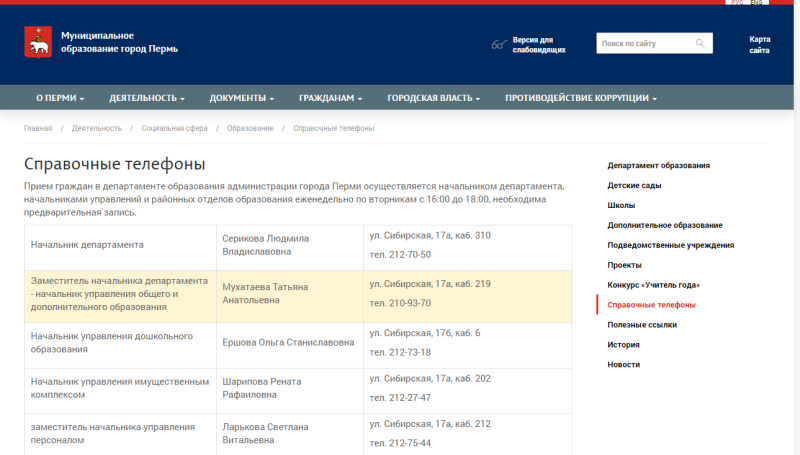This screenshot has height=455, width=800.
Task: Click the 'Справочные телефоны' page heading
Action: [115, 164]
